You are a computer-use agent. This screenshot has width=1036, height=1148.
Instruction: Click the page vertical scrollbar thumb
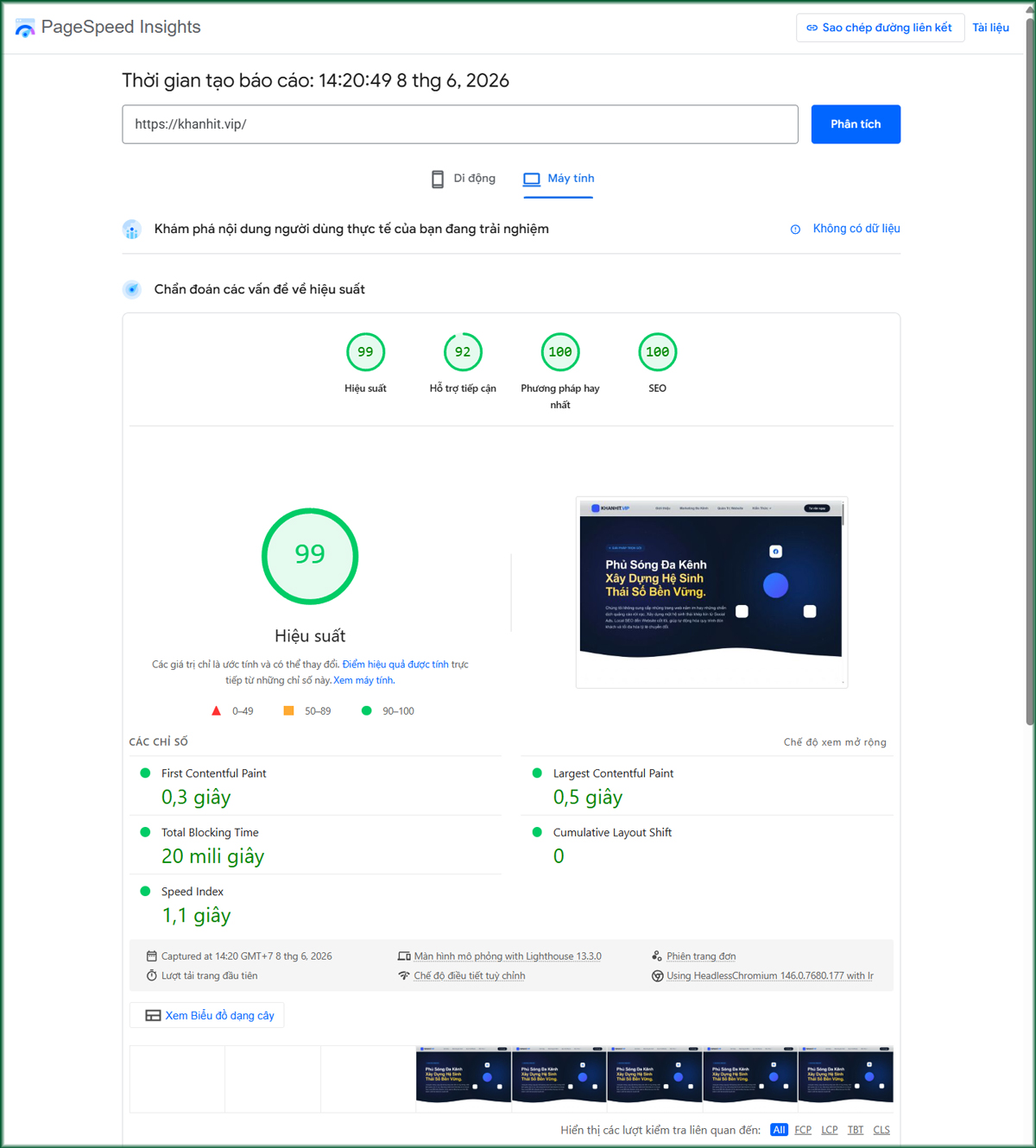pos(1029,371)
